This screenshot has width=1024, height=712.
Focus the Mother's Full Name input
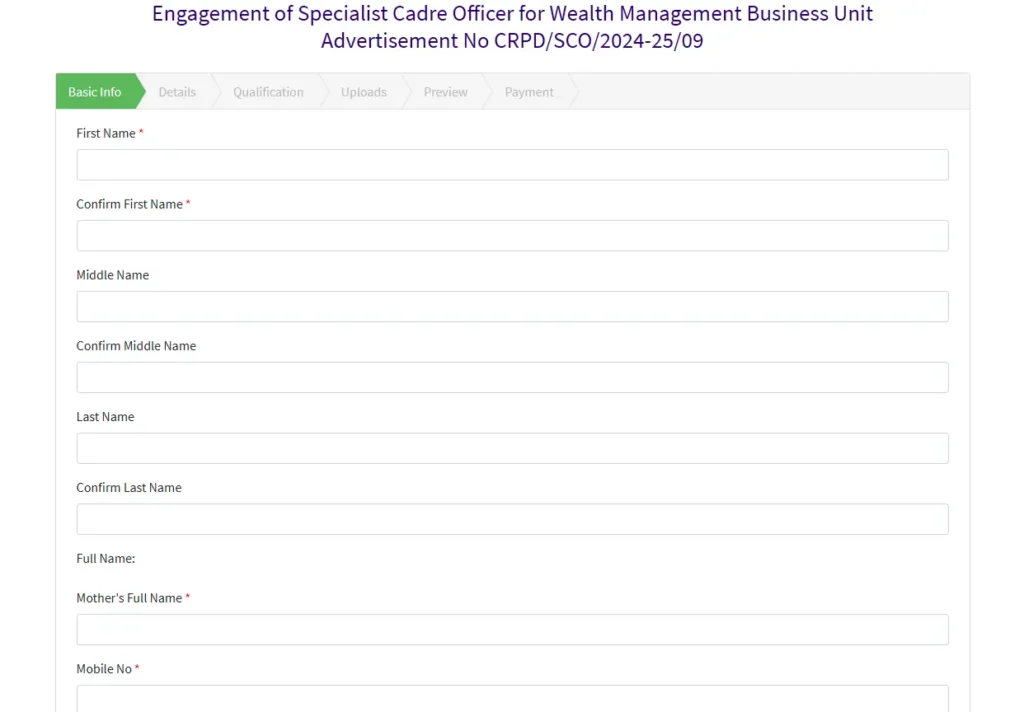click(x=512, y=630)
